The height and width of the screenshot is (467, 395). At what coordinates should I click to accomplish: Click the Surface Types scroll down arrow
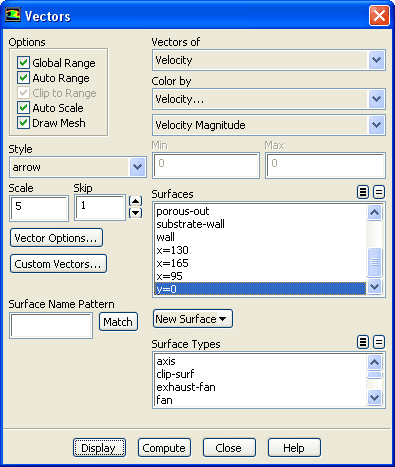375,397
